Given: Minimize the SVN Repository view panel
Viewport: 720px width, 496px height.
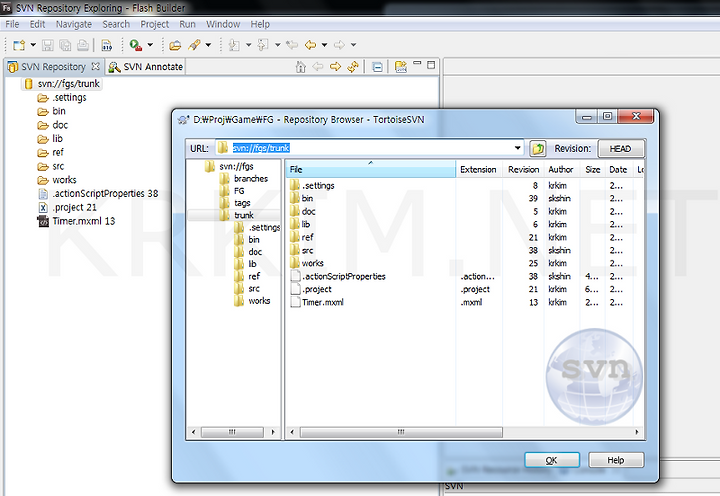Looking at the screenshot, I should (417, 63).
